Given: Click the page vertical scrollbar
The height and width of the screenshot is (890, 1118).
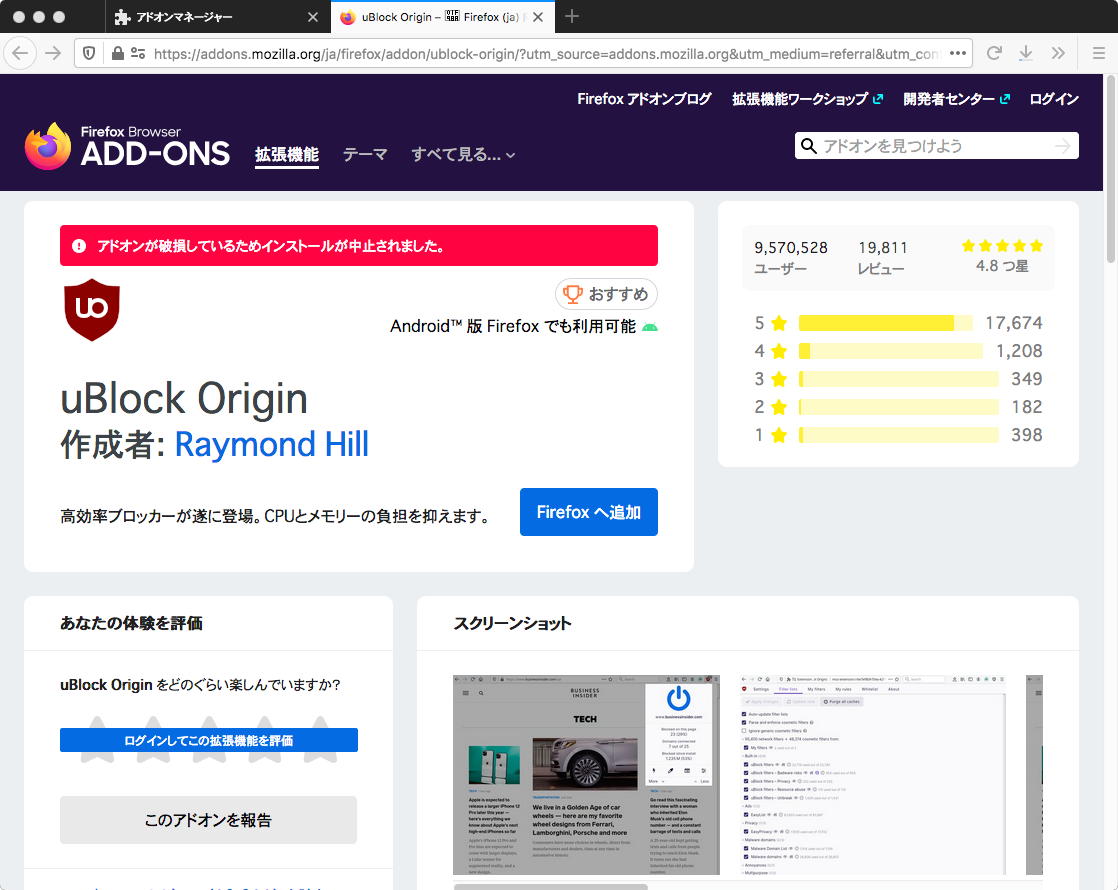Looking at the screenshot, I should (1111, 168).
